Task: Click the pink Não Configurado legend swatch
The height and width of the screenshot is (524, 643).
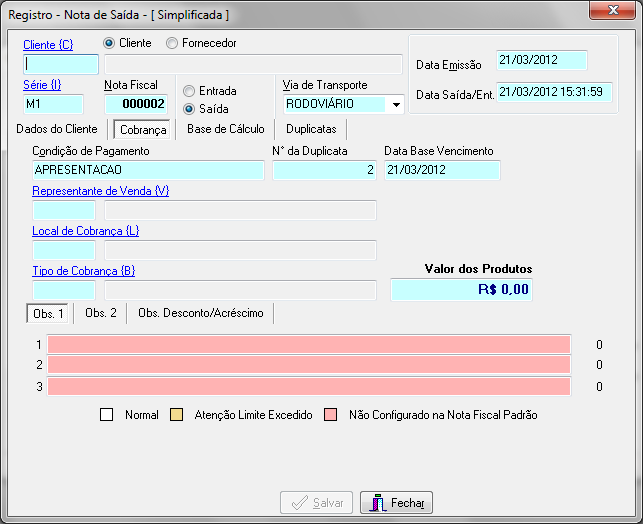Action: tap(331, 415)
